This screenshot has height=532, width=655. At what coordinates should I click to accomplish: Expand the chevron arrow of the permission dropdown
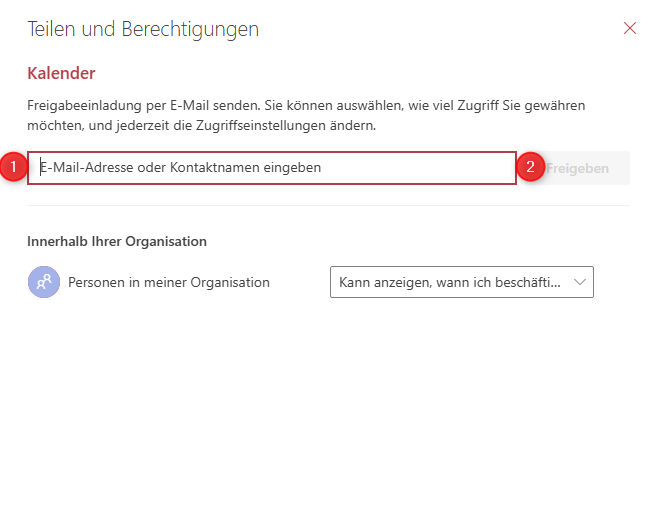coord(580,282)
